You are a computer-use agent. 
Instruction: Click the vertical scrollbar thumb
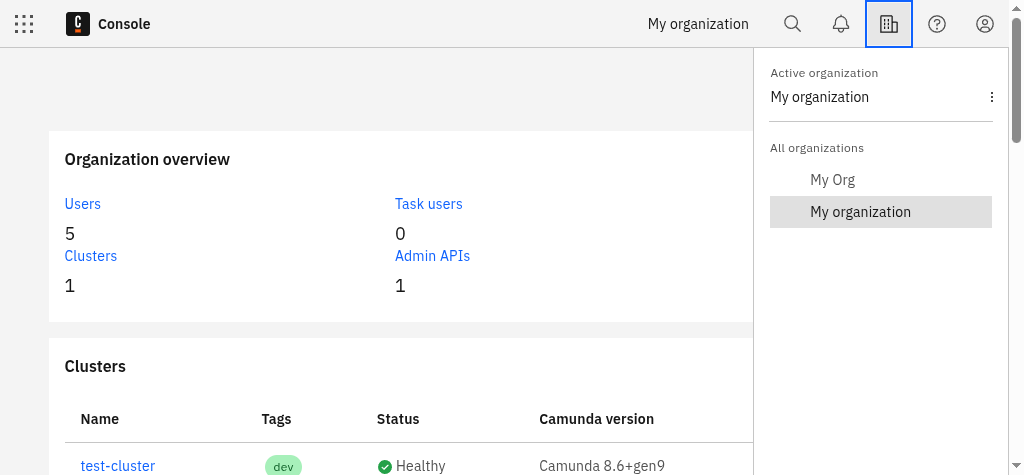pos(1016,78)
